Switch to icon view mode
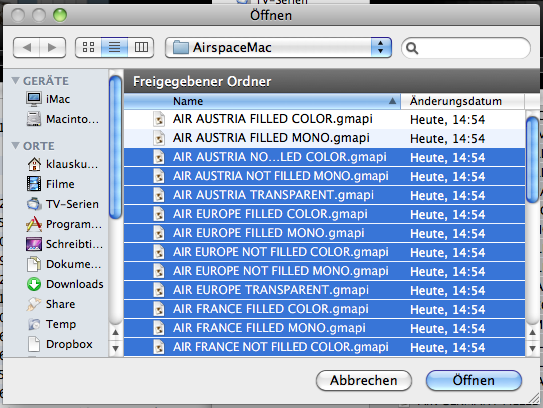The width and height of the screenshot is (543, 408). tap(88, 47)
